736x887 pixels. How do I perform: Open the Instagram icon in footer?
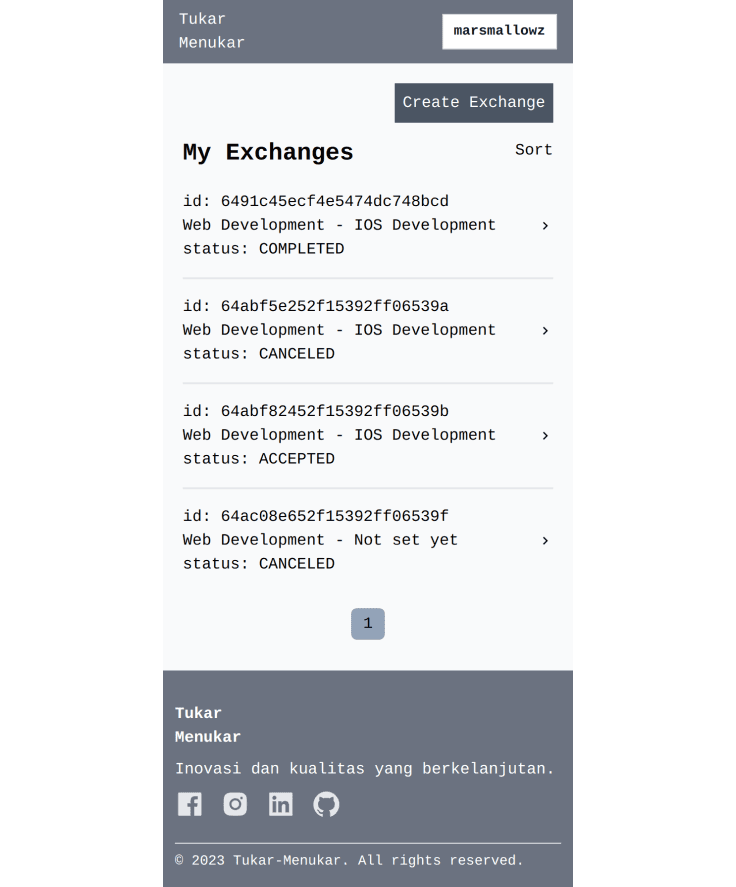point(235,804)
